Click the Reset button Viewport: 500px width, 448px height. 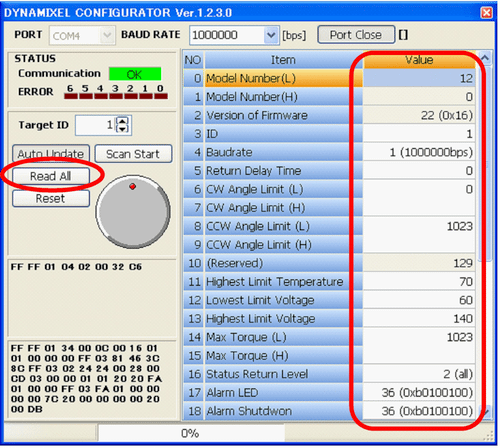(51, 199)
